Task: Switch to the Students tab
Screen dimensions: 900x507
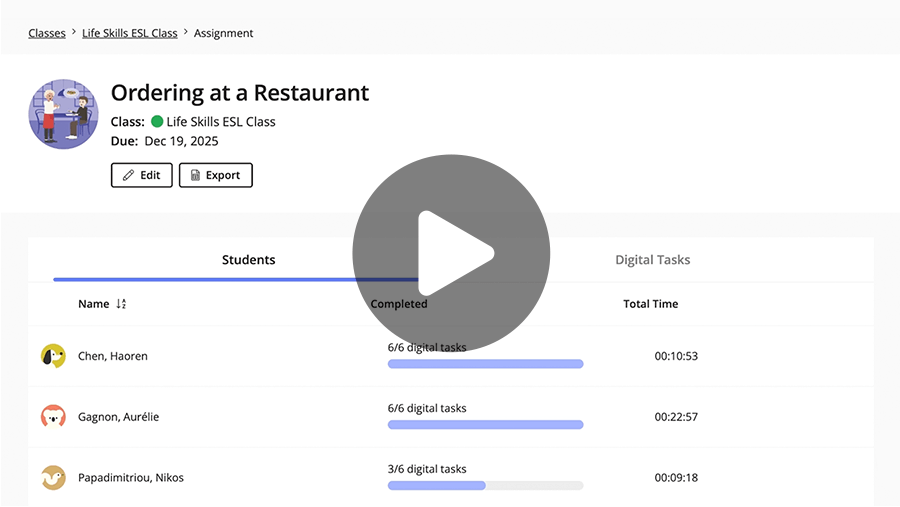Action: [249, 260]
